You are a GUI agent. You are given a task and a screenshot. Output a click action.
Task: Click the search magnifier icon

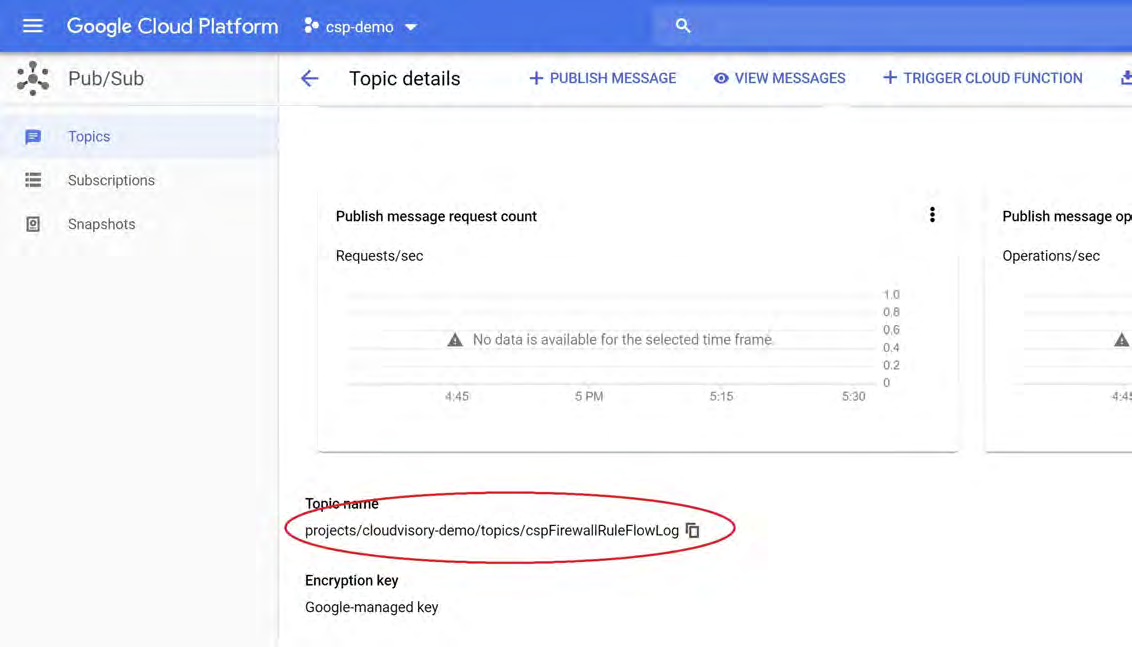click(683, 26)
